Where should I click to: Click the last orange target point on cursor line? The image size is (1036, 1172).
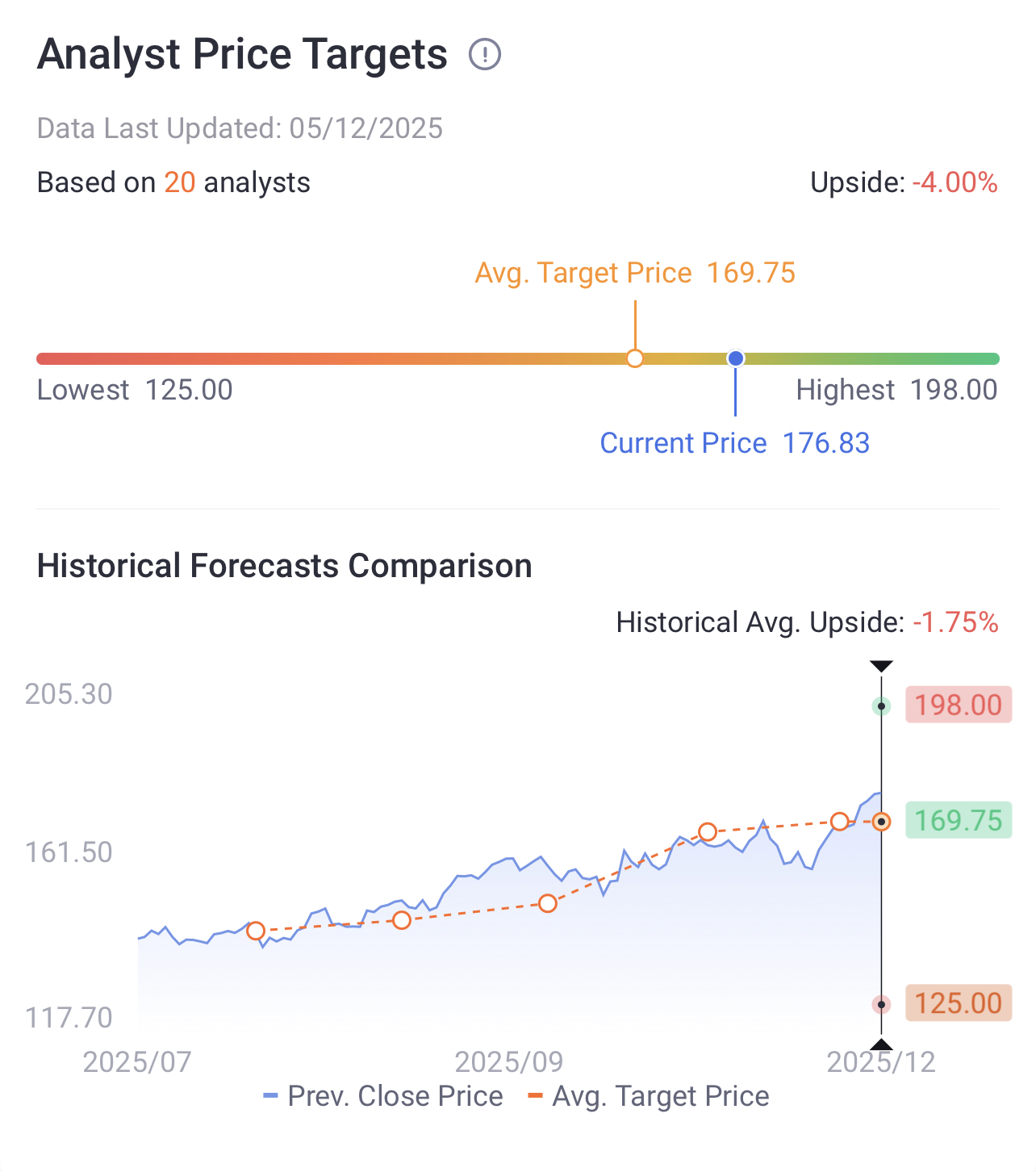(882, 822)
